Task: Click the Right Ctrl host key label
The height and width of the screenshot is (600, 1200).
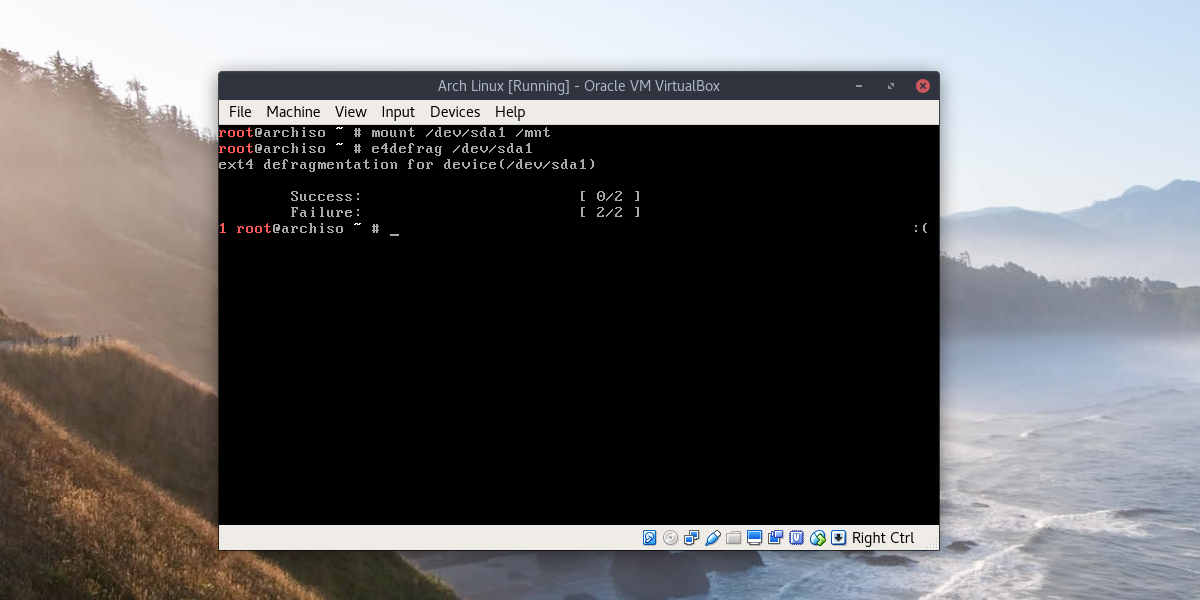Action: 883,538
